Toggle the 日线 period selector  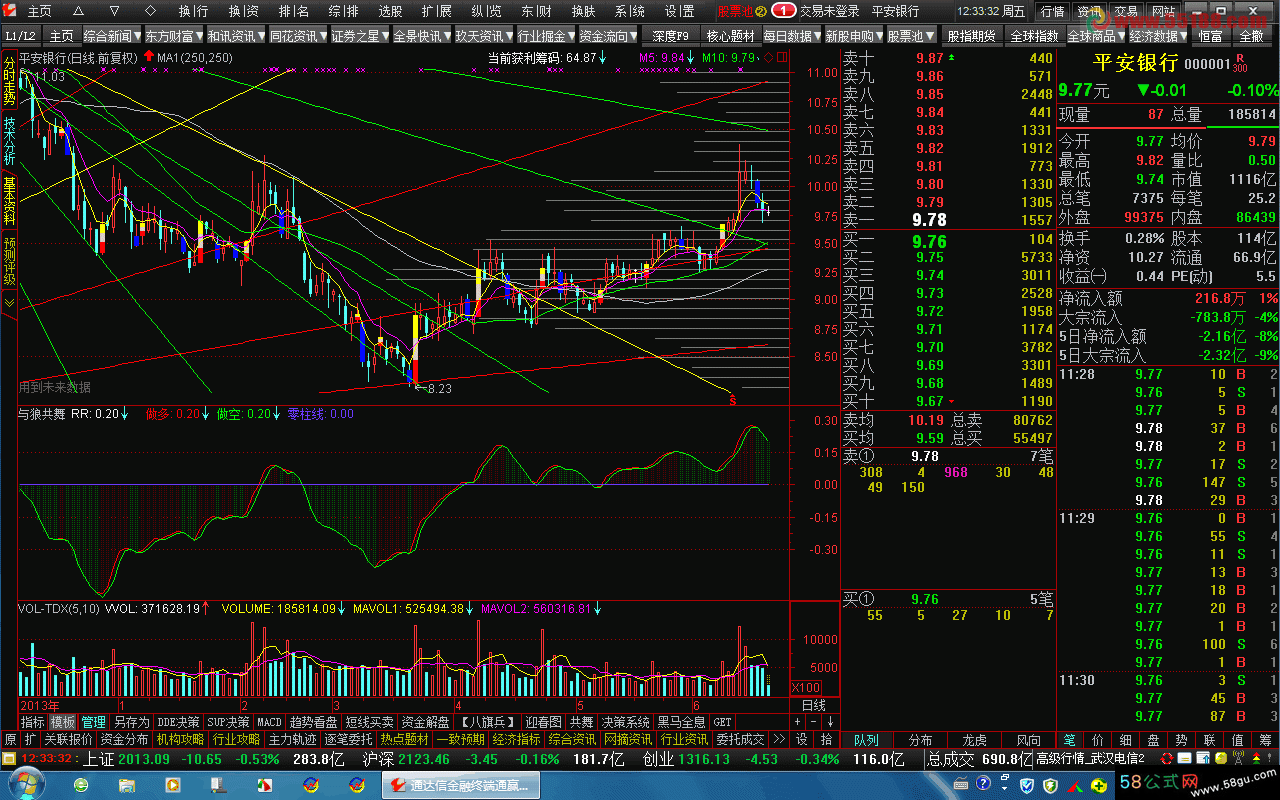coord(814,705)
